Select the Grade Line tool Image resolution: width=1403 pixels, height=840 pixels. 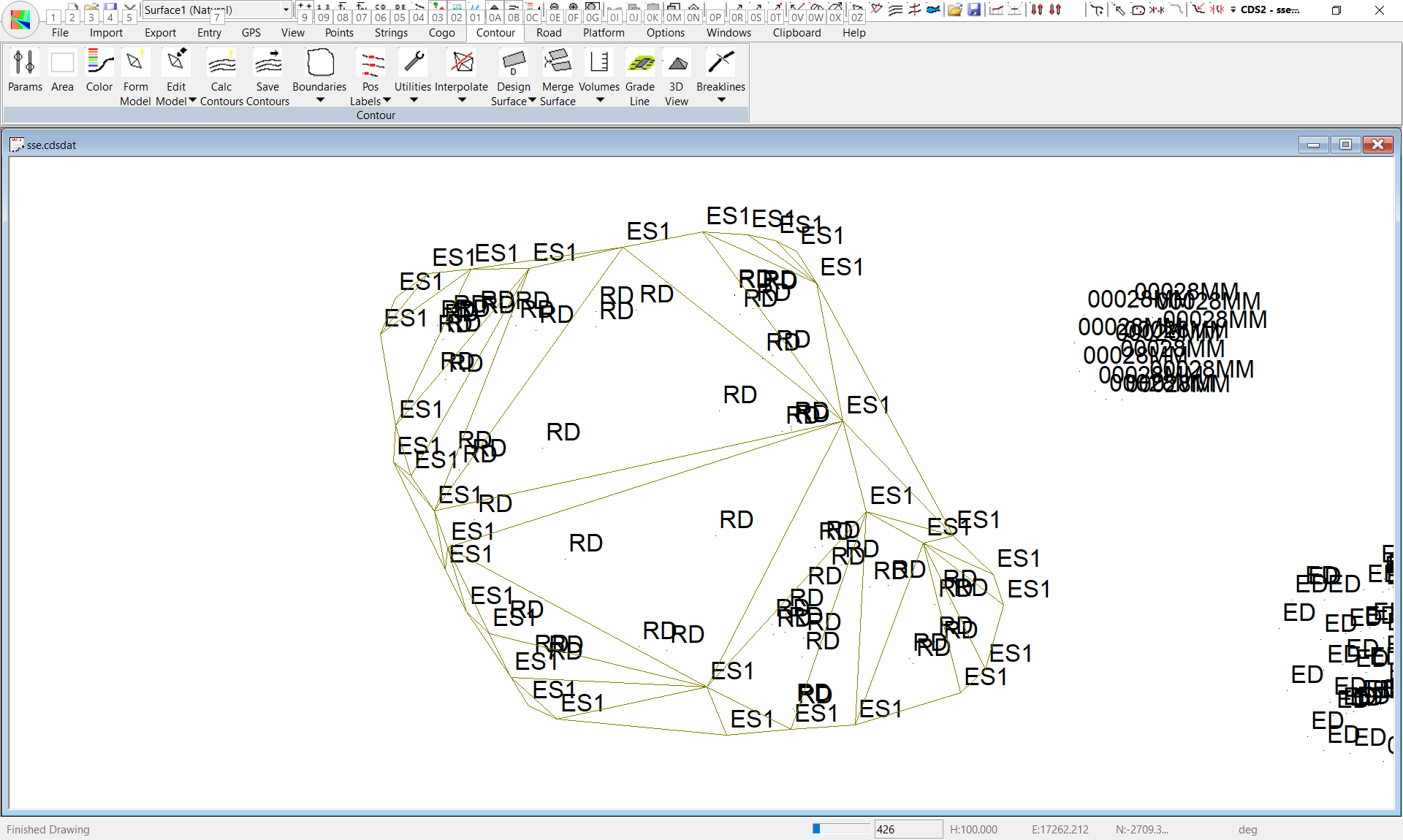[x=640, y=64]
